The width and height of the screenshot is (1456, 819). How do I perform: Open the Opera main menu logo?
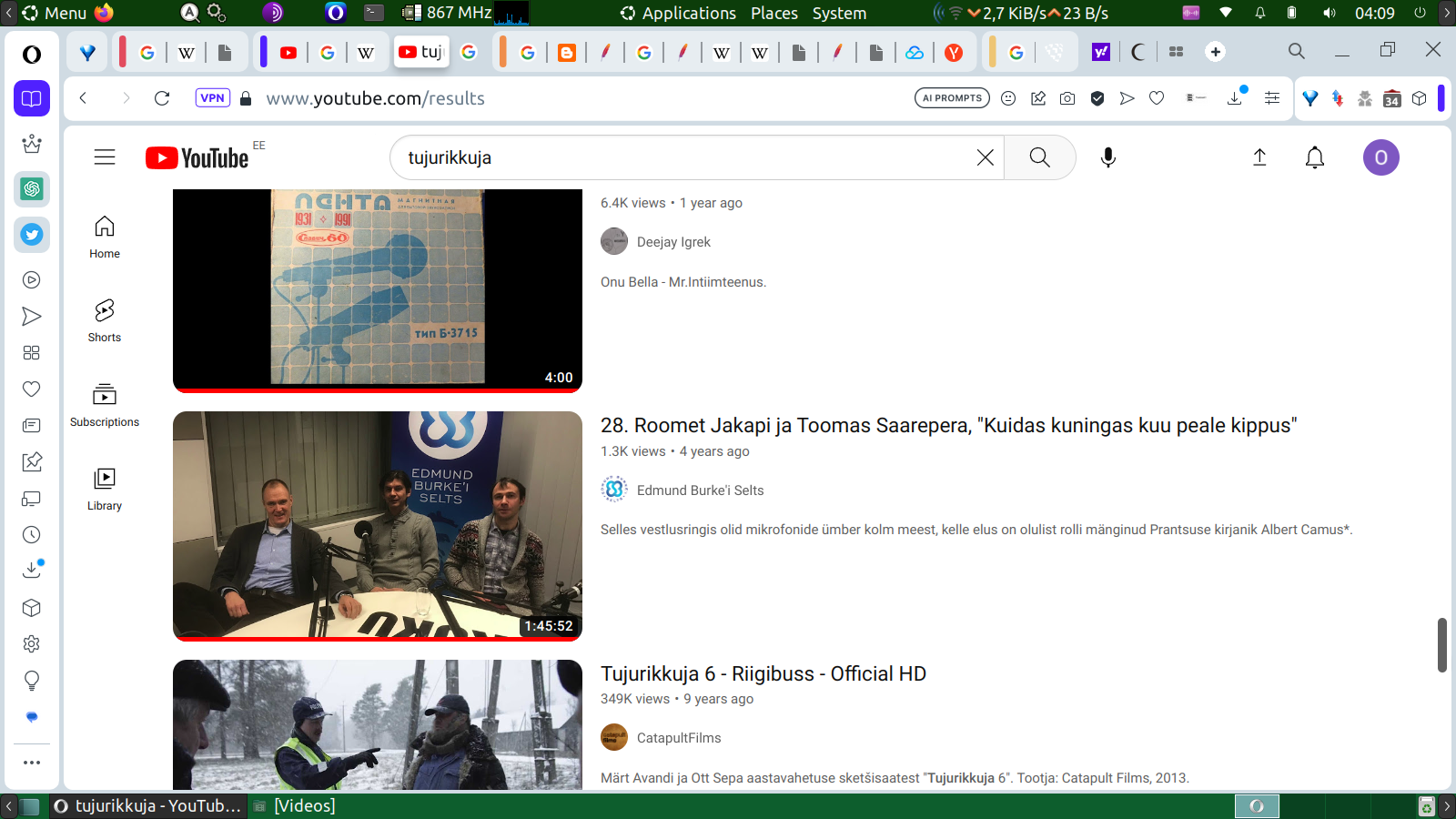pos(32,55)
